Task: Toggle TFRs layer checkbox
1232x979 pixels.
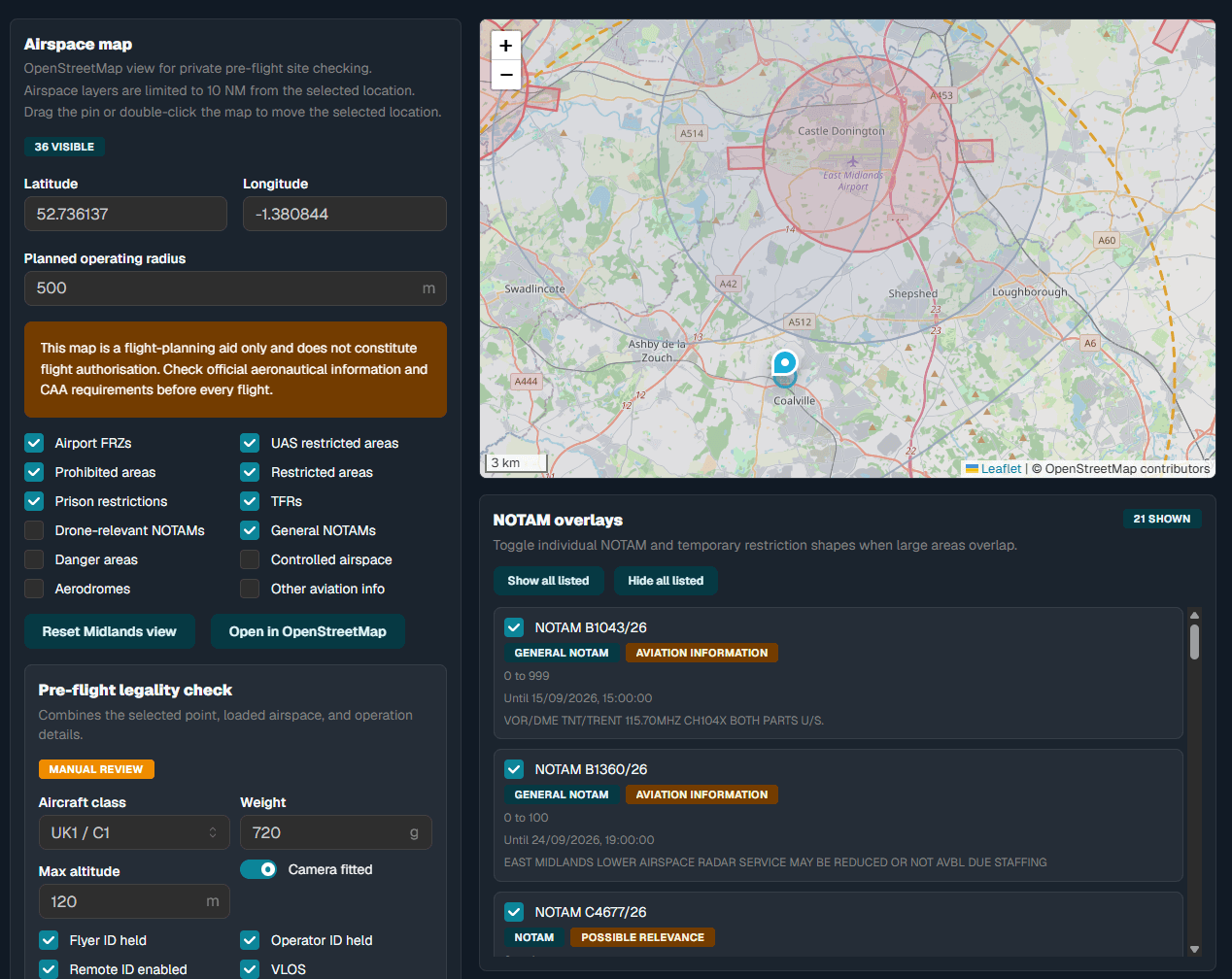Action: tap(250, 501)
